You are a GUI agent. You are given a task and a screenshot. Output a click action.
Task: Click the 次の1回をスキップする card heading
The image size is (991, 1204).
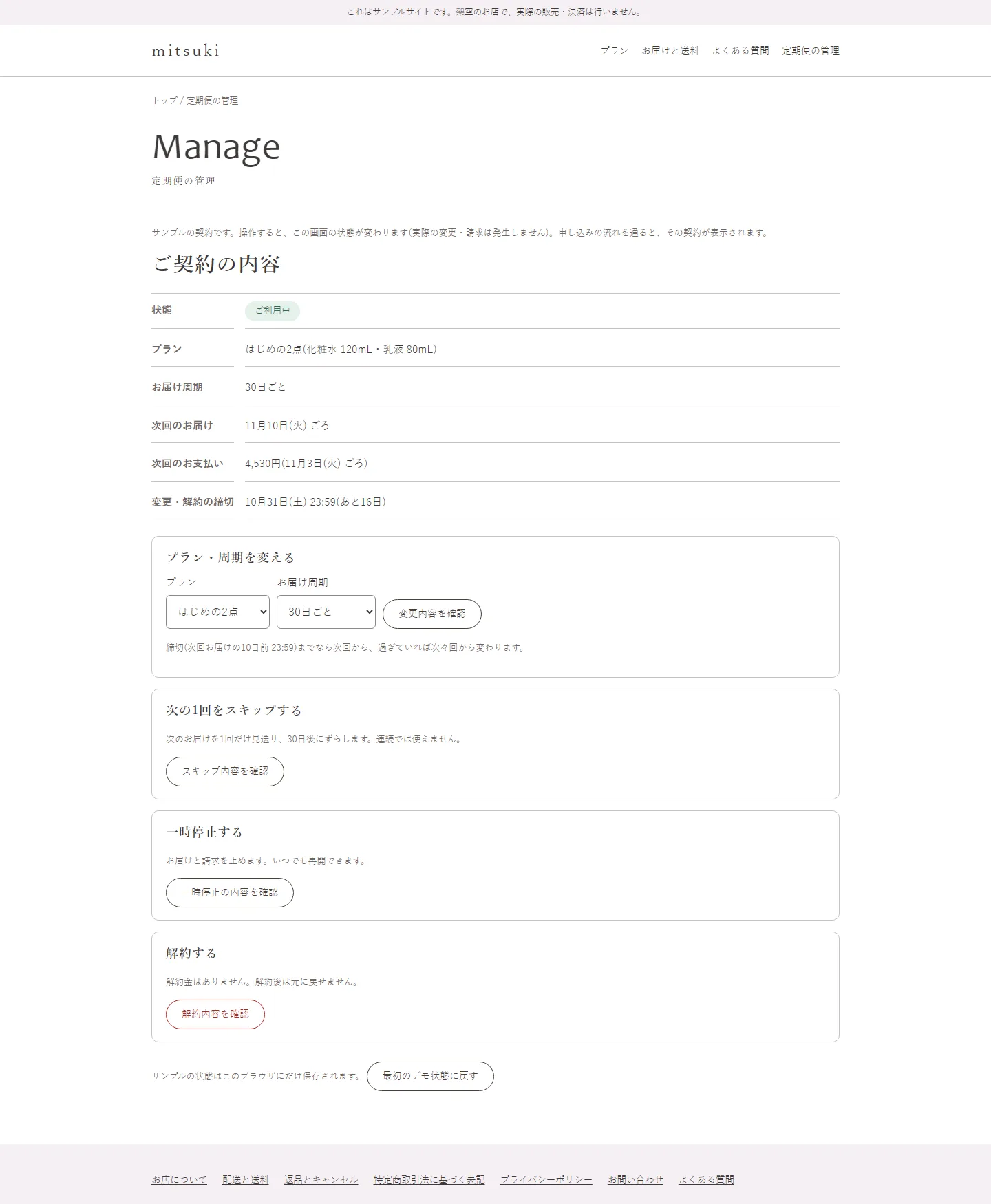click(234, 710)
